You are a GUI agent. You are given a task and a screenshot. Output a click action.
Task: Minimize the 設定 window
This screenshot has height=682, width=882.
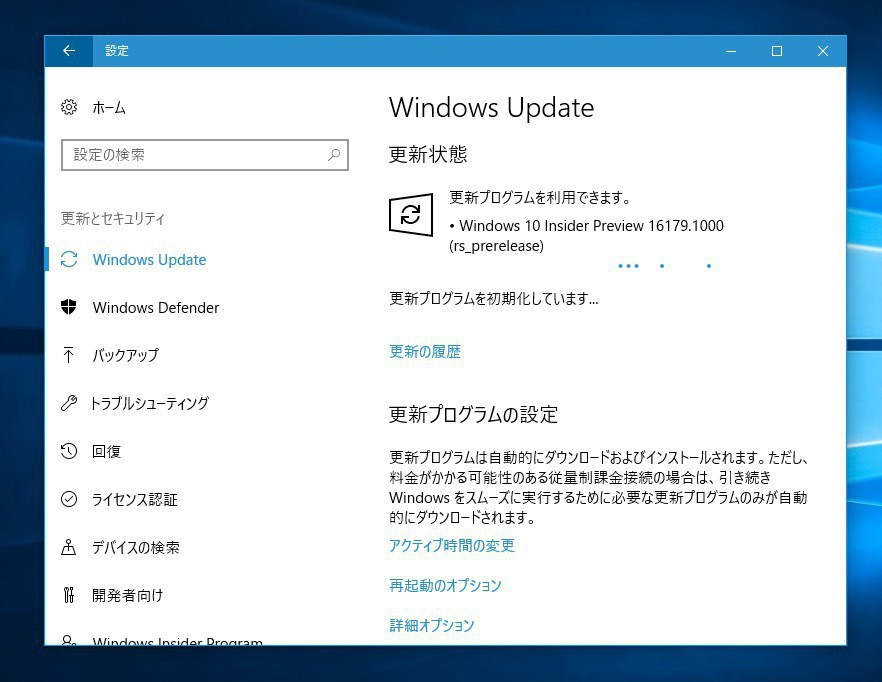click(x=731, y=51)
